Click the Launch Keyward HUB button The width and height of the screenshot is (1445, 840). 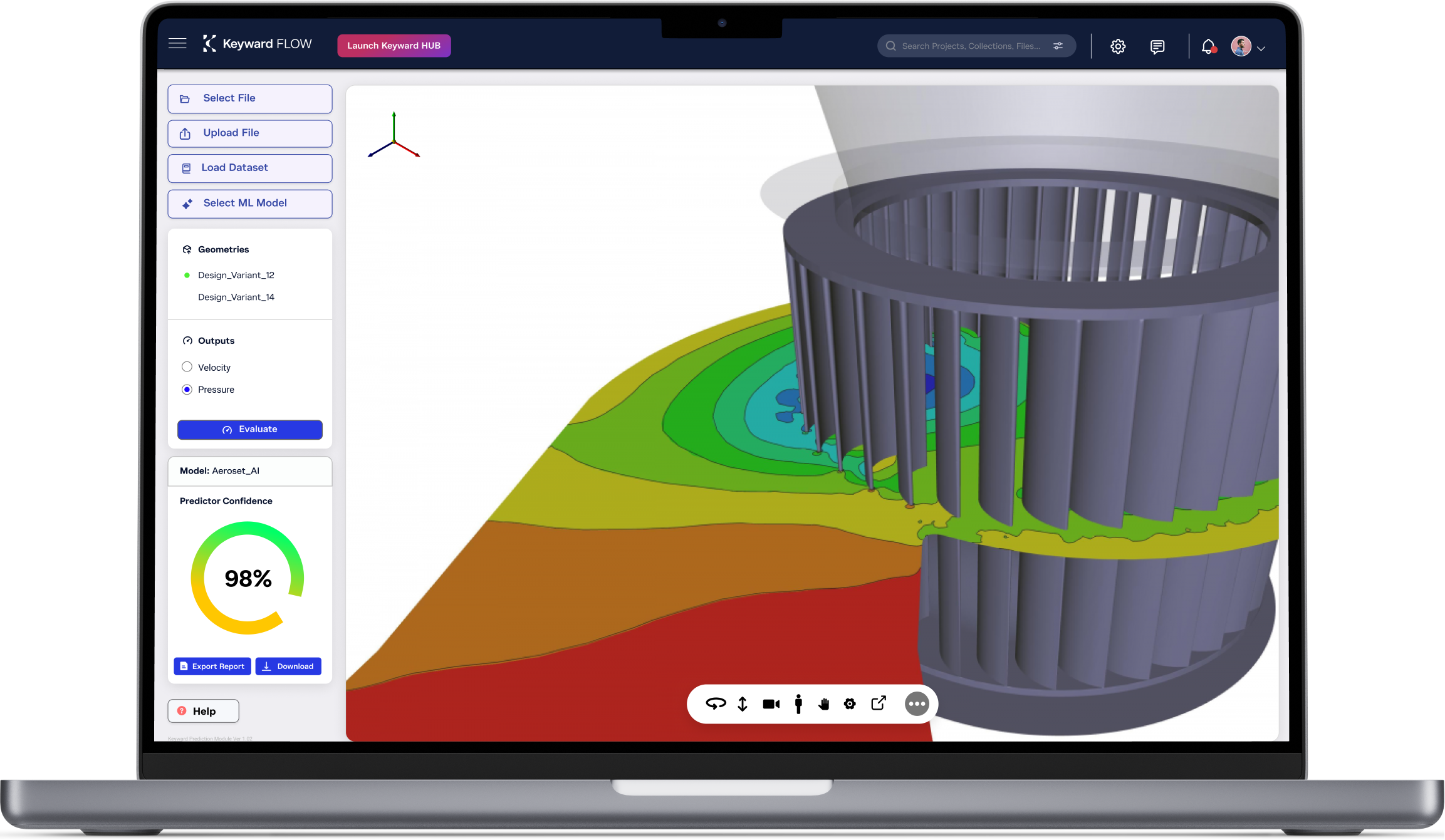(x=394, y=46)
